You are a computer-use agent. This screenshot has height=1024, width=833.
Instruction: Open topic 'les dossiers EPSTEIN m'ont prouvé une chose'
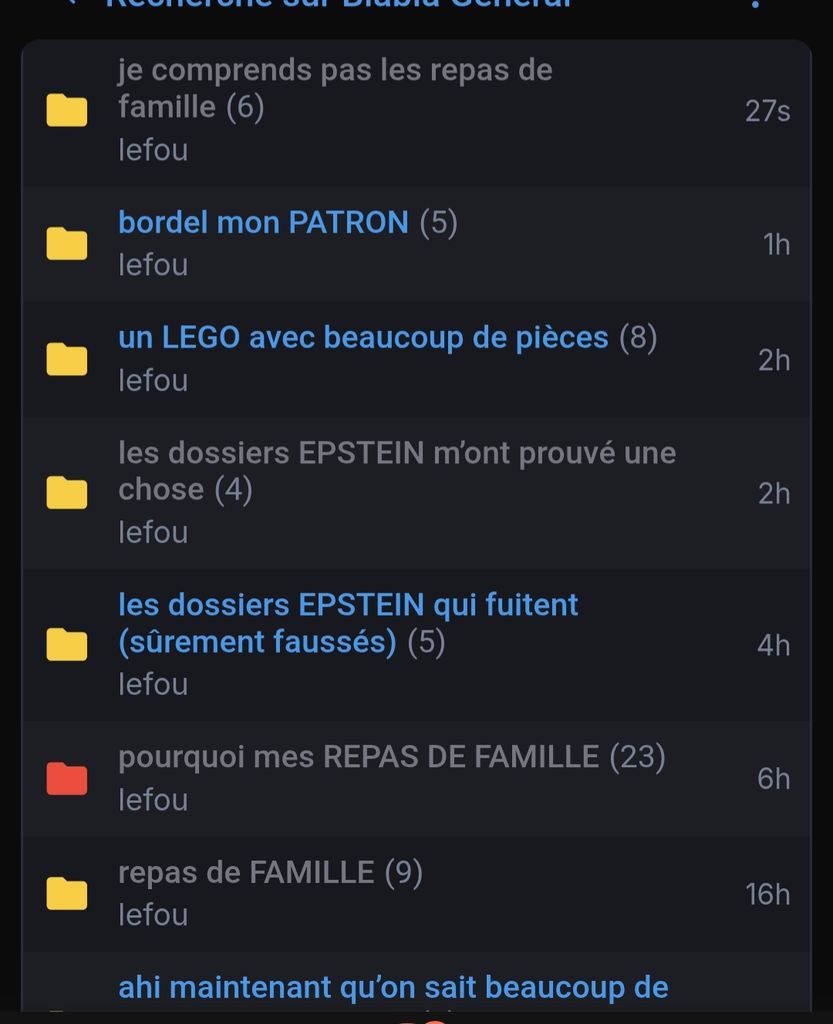[x=396, y=470]
